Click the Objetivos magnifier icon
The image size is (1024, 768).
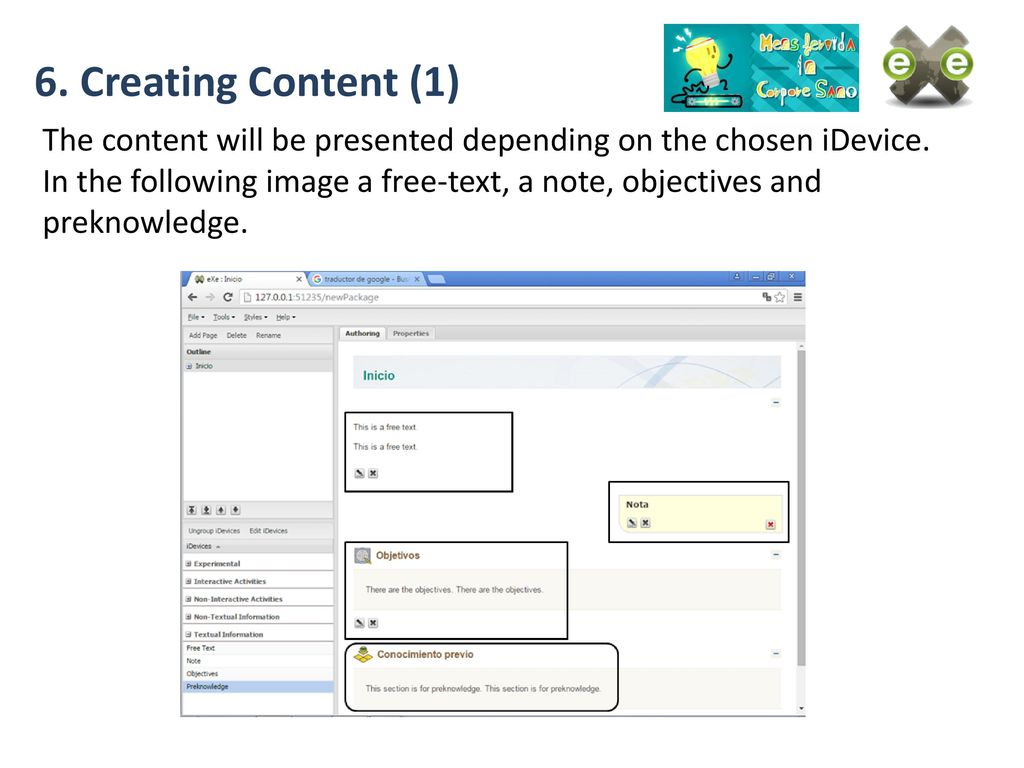(x=362, y=556)
